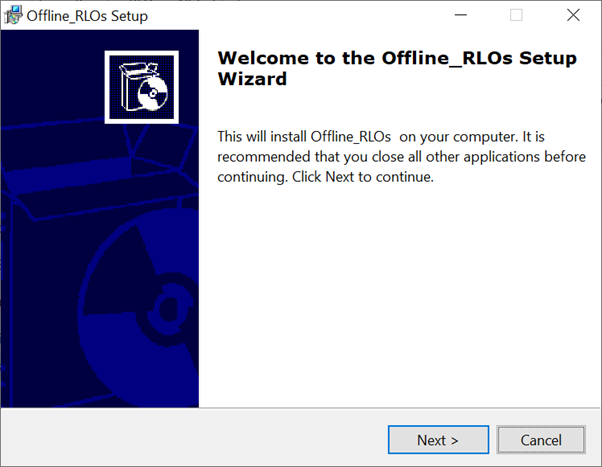Minimize the Offline_RLOs Setup window
The image size is (602, 467).
point(459,15)
